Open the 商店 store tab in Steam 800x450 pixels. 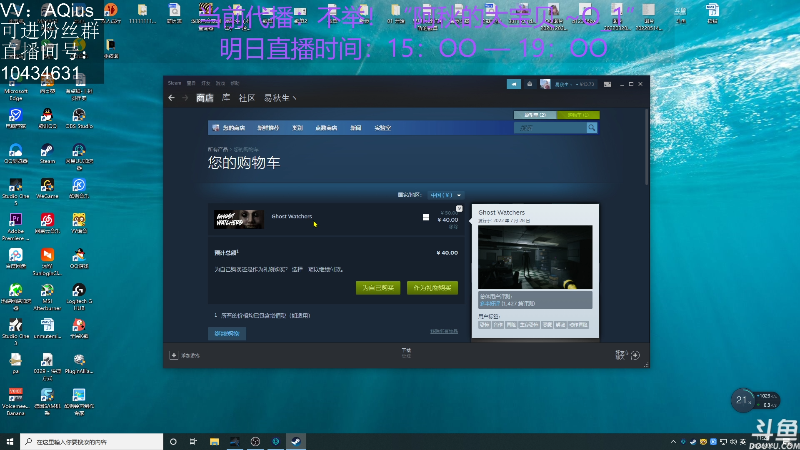pos(205,98)
